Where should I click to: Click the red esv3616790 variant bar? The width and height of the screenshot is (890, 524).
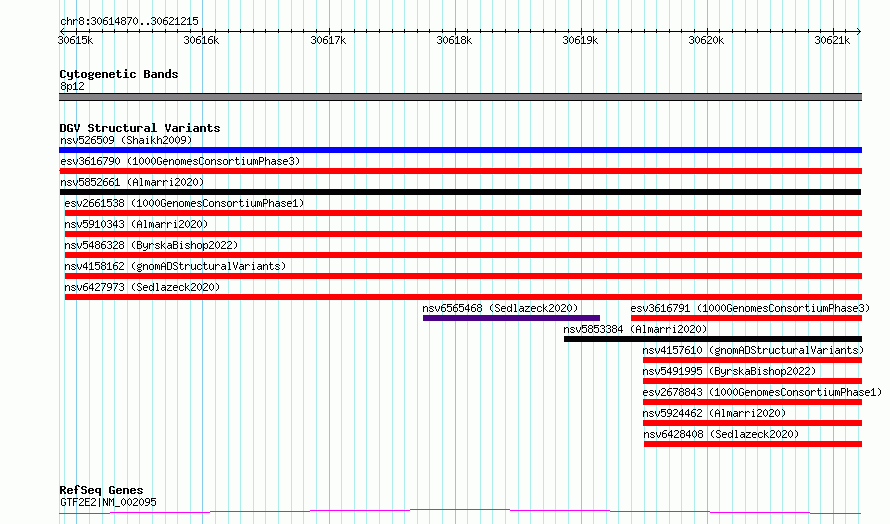(x=460, y=171)
